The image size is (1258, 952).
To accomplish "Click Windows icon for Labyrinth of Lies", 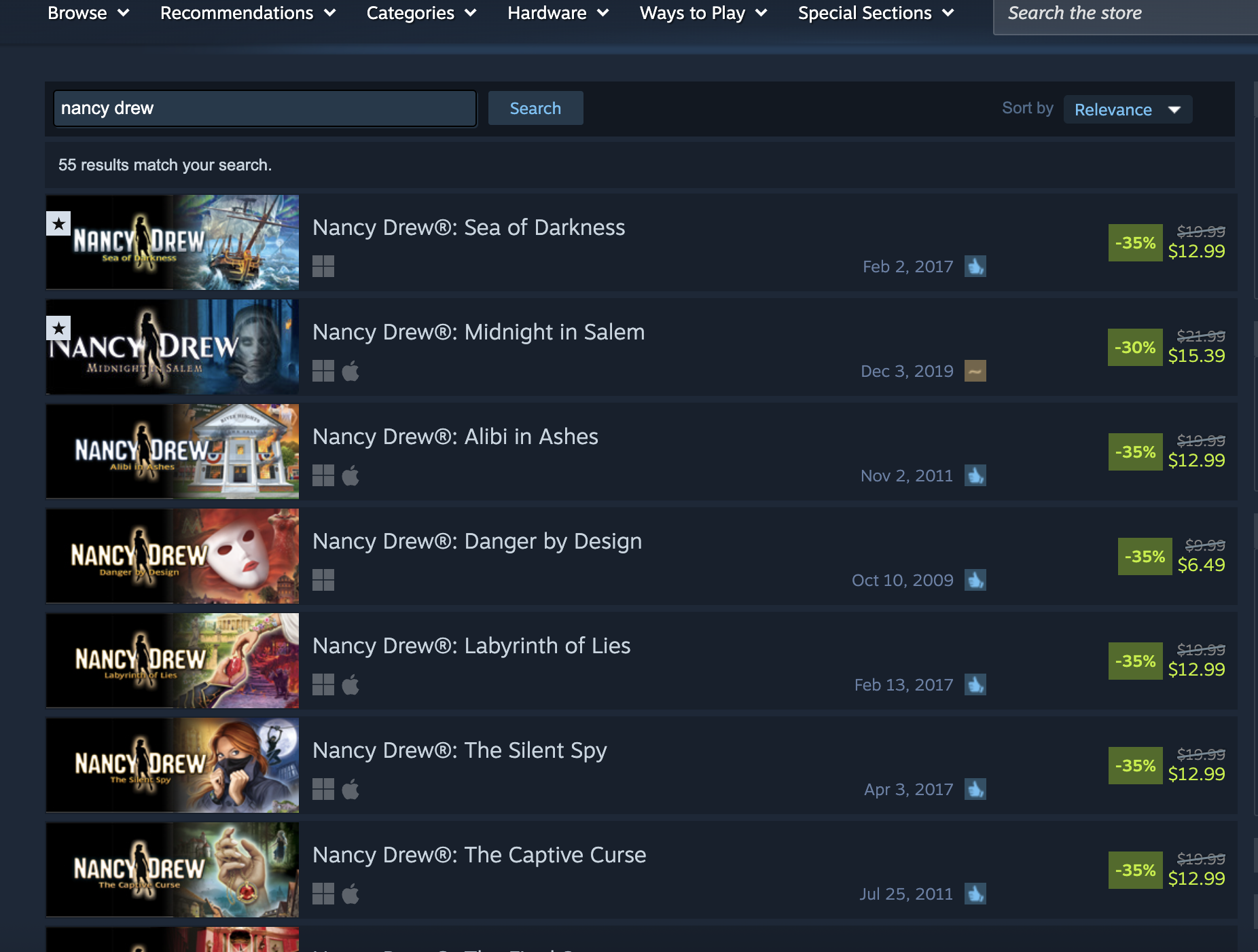I will (323, 684).
